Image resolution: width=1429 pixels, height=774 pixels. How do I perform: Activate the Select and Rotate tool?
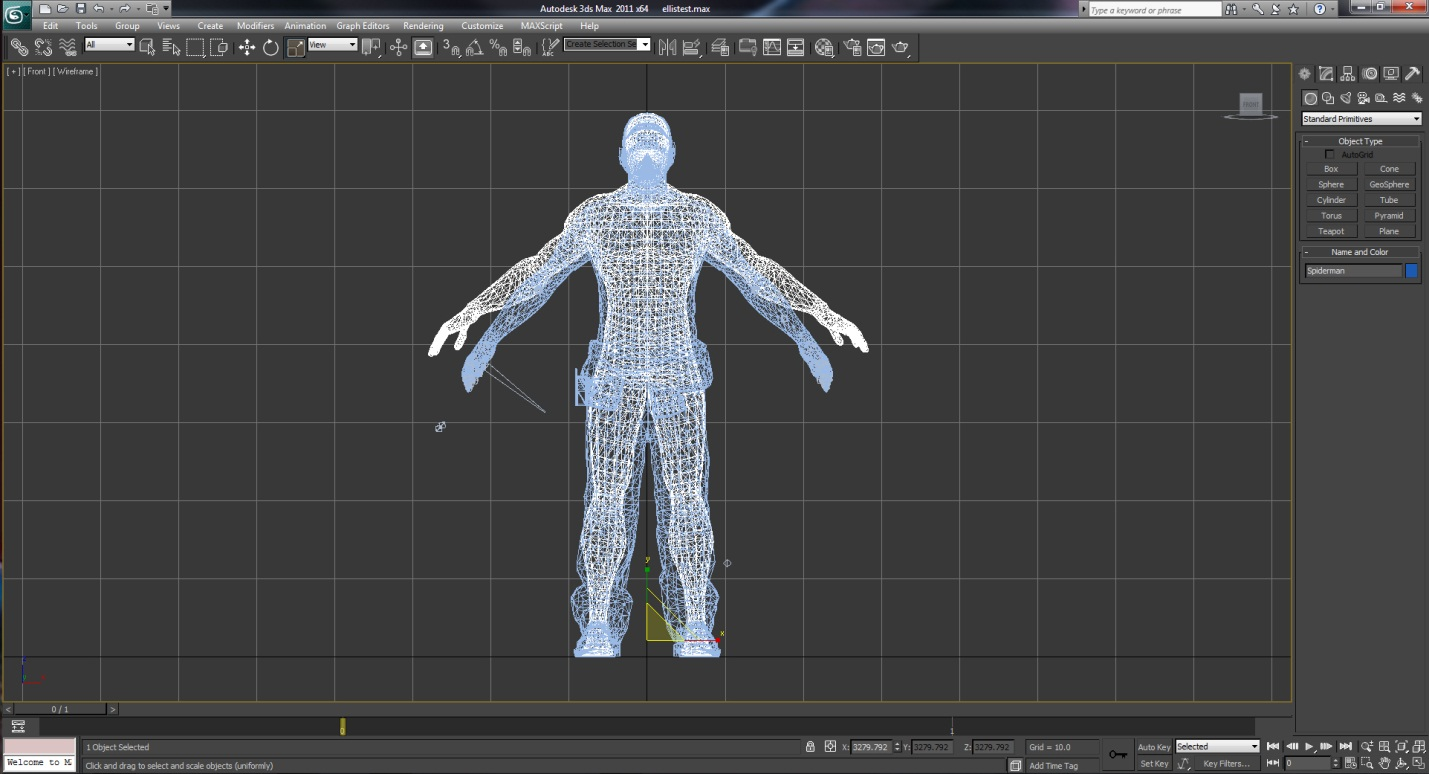coord(271,47)
